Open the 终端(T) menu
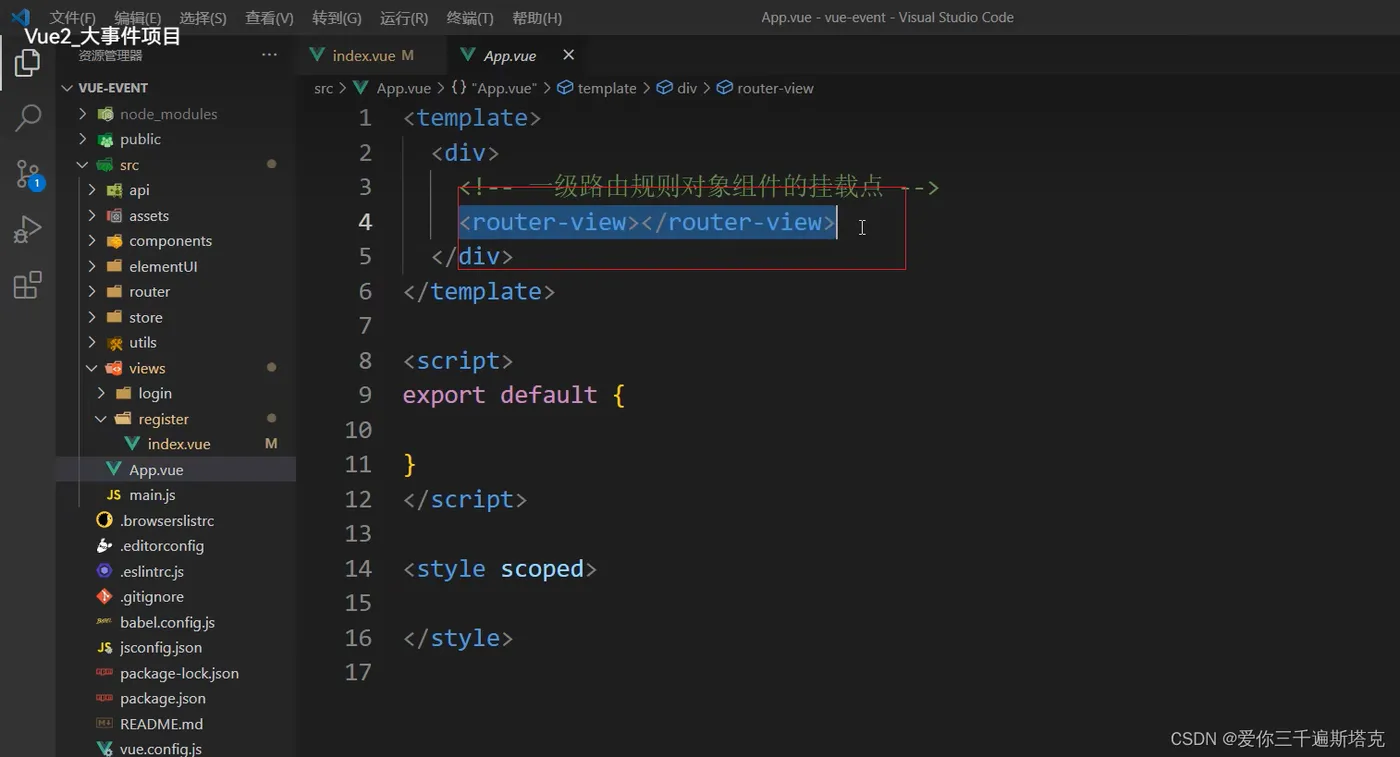Image resolution: width=1400 pixels, height=757 pixels. pyautogui.click(x=470, y=18)
